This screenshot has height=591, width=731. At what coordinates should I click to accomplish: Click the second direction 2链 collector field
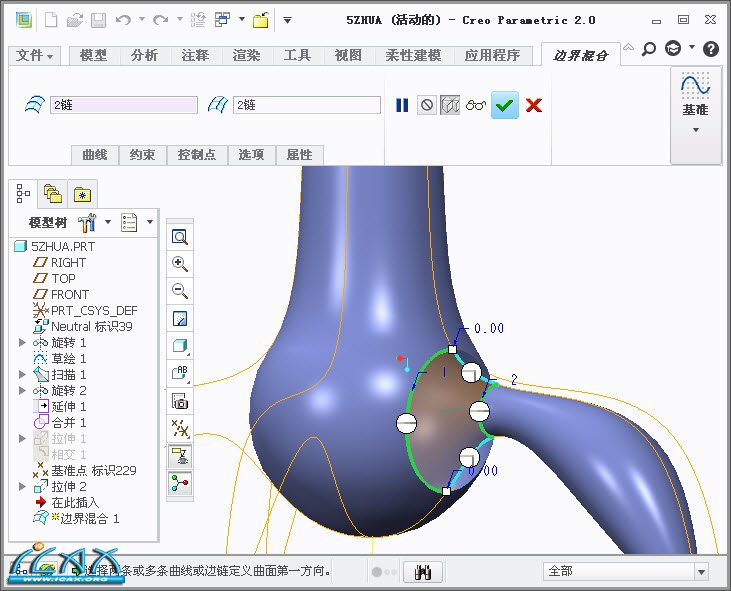[x=307, y=105]
